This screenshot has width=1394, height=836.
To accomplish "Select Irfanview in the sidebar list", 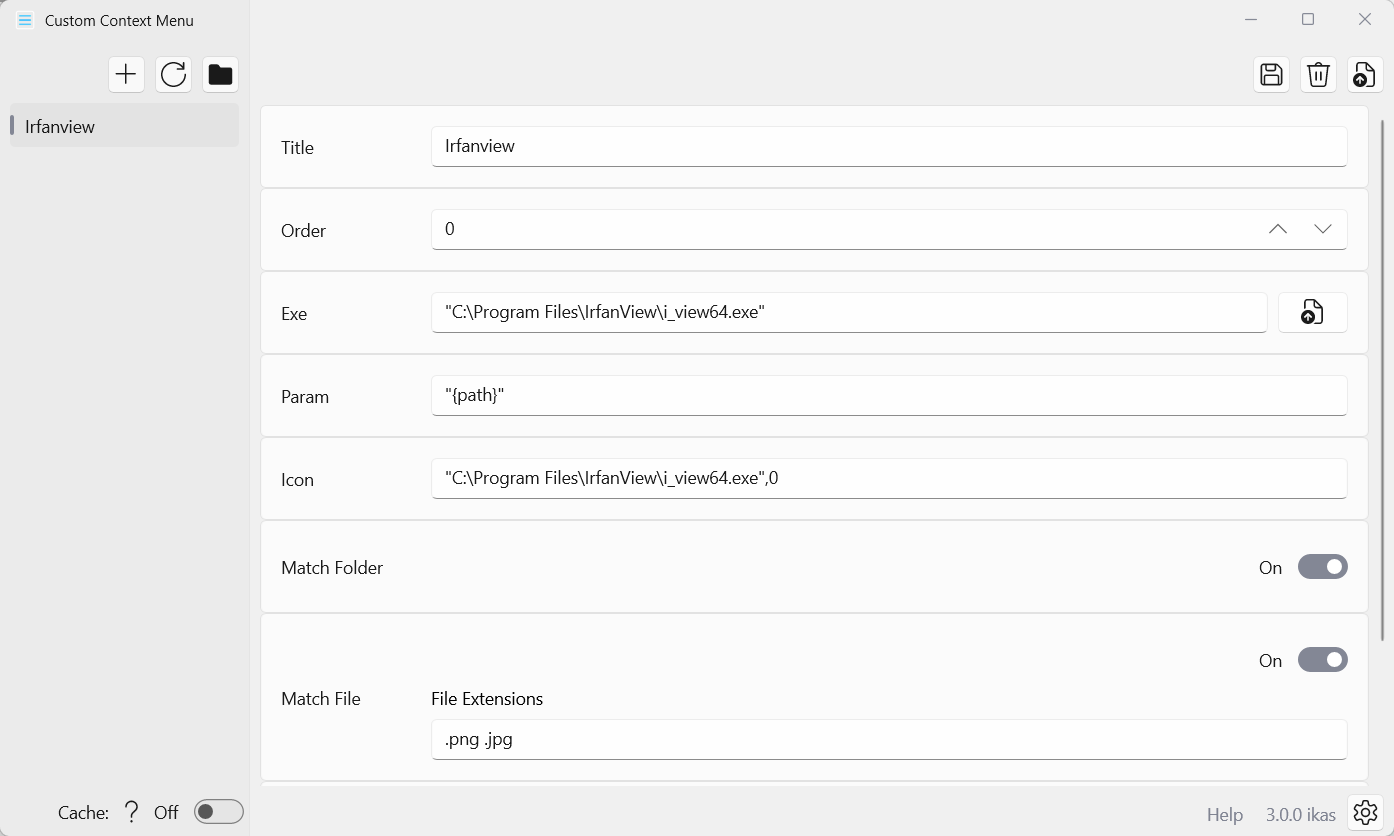I will [123, 125].
